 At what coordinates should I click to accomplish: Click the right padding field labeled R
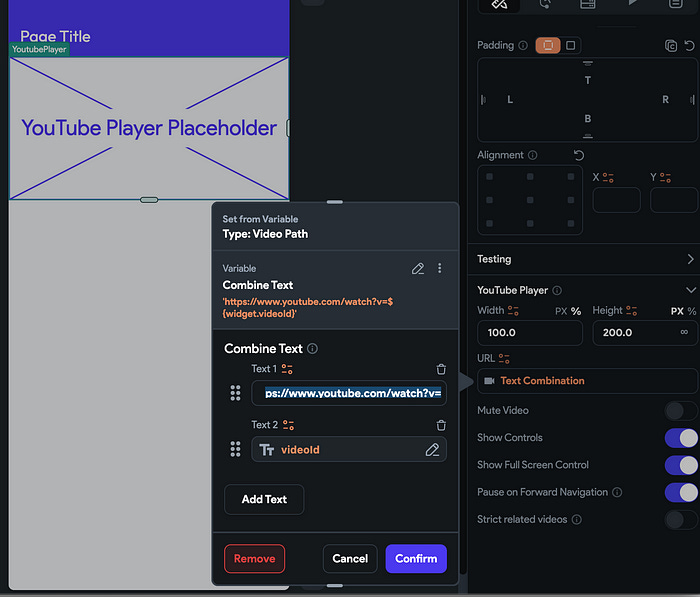pos(665,100)
